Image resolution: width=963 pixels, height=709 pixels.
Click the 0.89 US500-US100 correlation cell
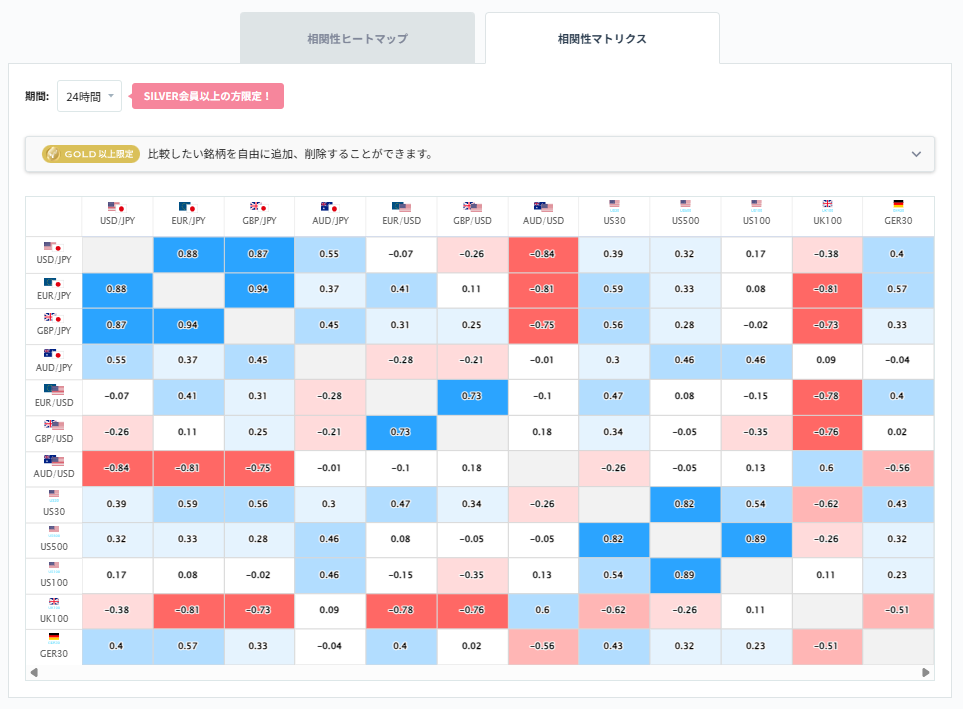tap(756, 538)
